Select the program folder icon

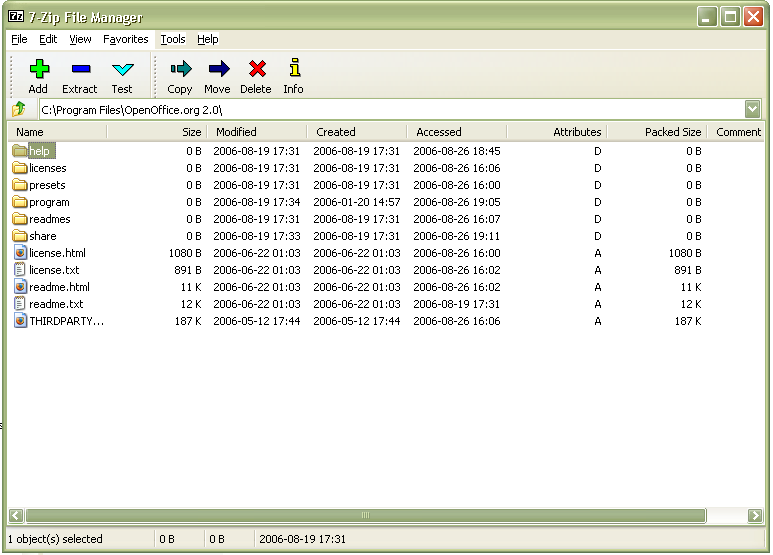(19, 202)
